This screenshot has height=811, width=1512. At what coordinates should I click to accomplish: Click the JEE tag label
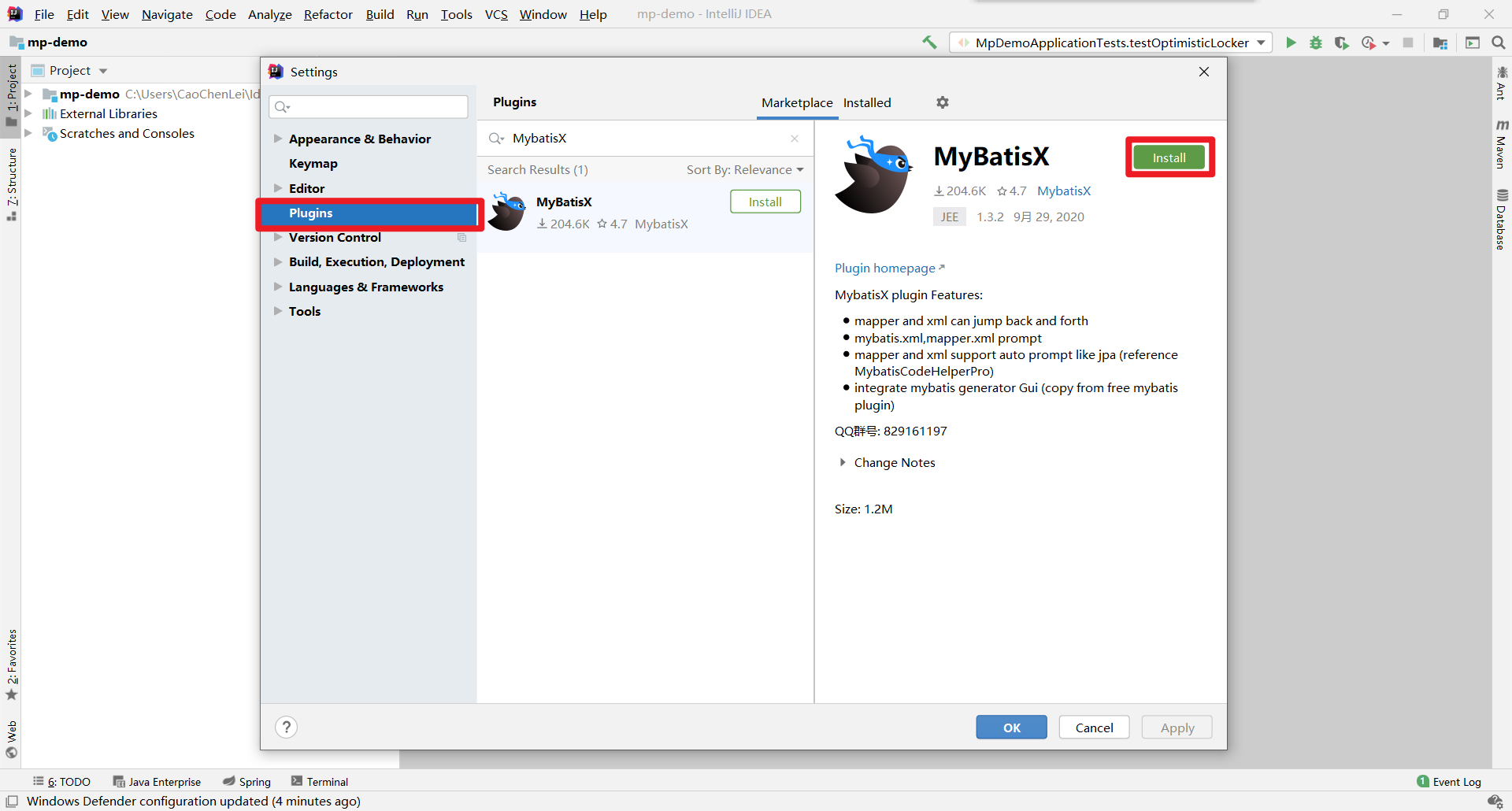coord(950,217)
